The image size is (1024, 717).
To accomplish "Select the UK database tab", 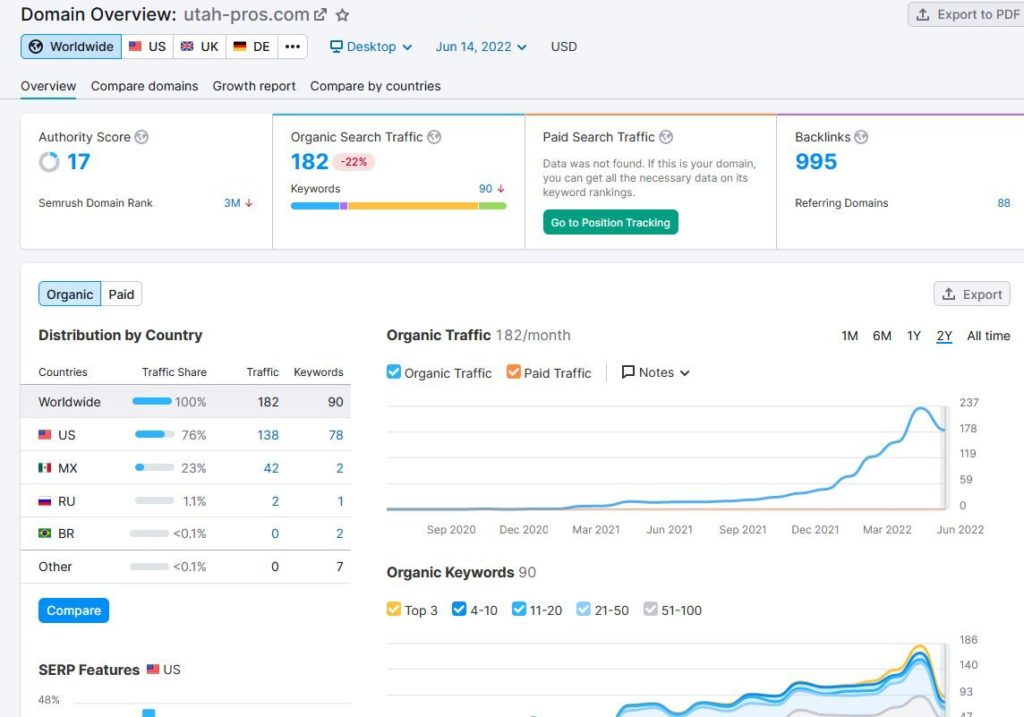I will click(x=200, y=46).
